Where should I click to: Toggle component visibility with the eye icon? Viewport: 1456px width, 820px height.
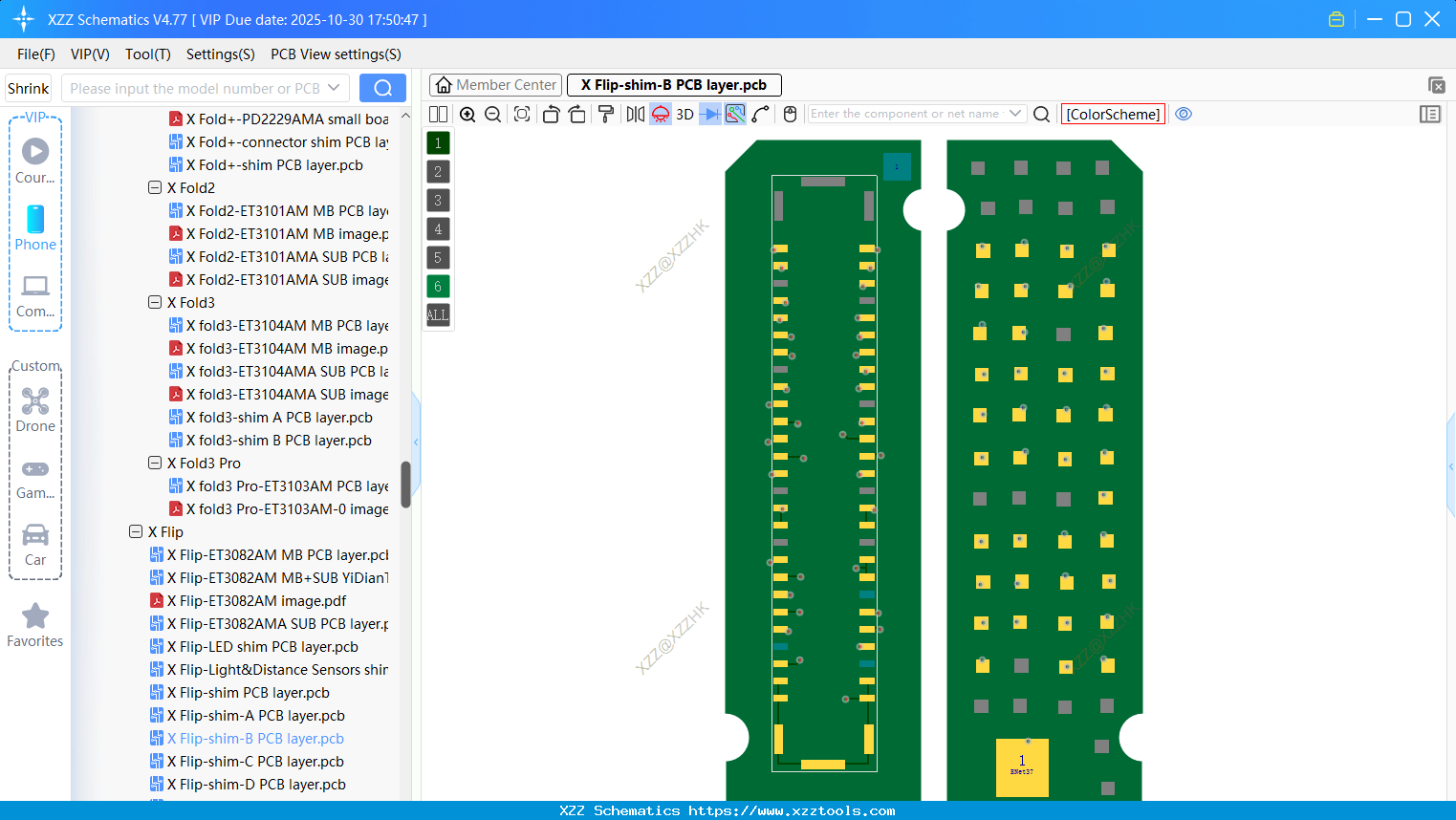(x=1184, y=114)
